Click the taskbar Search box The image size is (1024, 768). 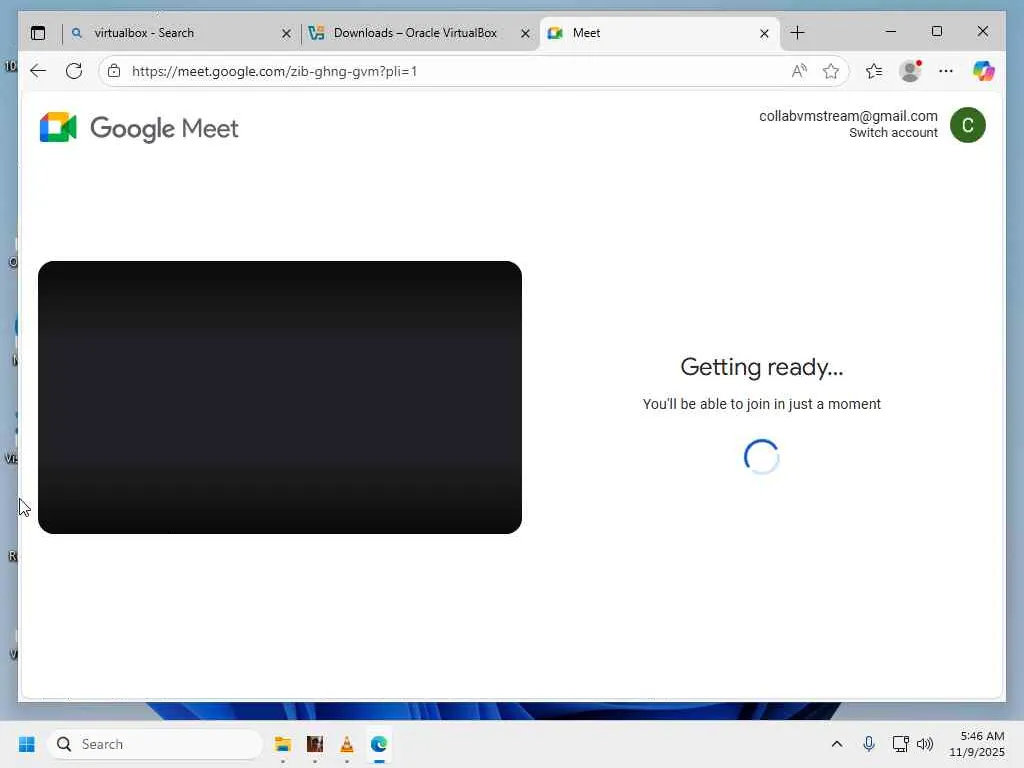point(155,744)
